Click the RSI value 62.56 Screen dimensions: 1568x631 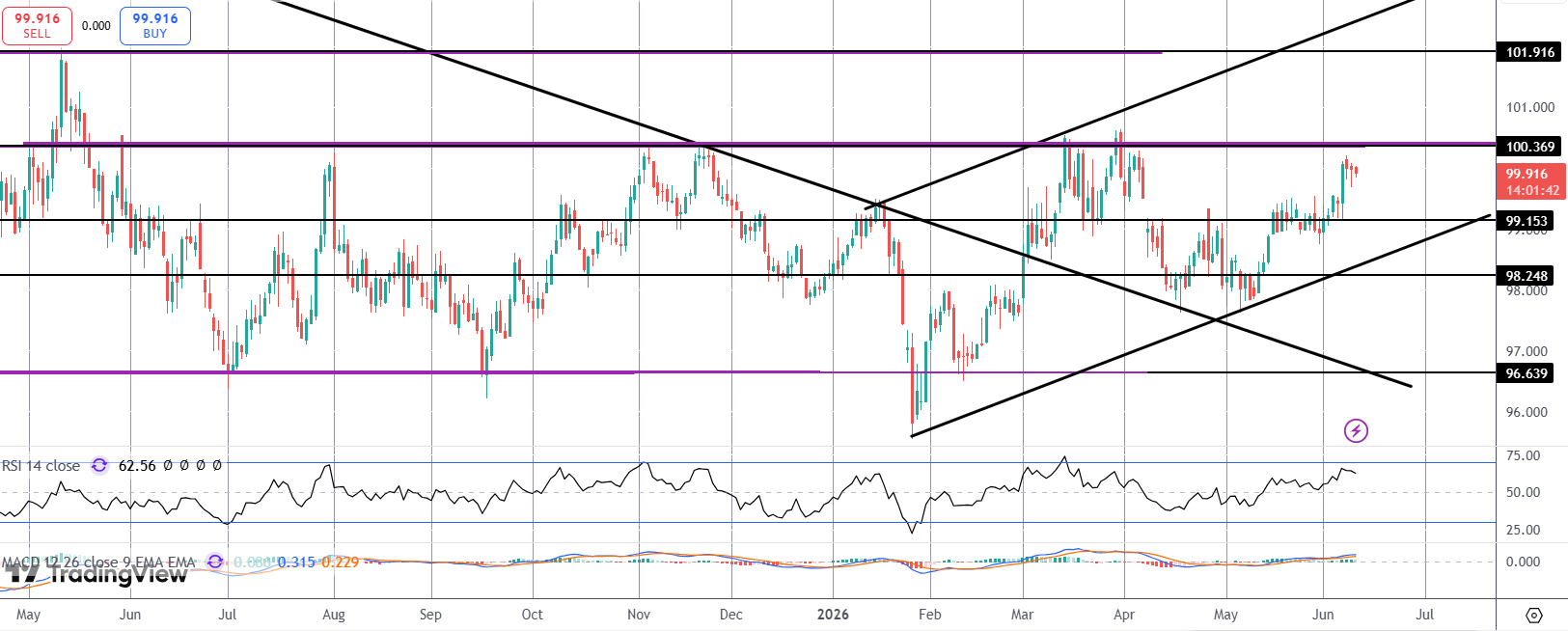tap(137, 465)
